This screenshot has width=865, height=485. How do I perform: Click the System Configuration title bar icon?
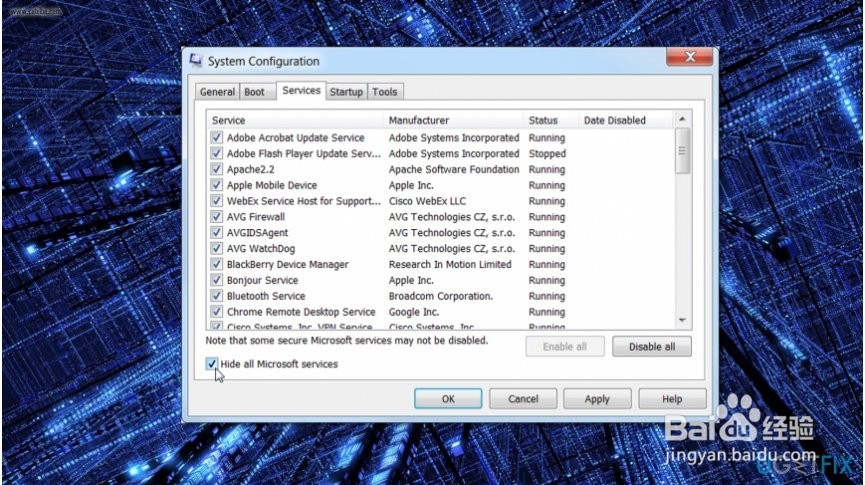(195, 60)
